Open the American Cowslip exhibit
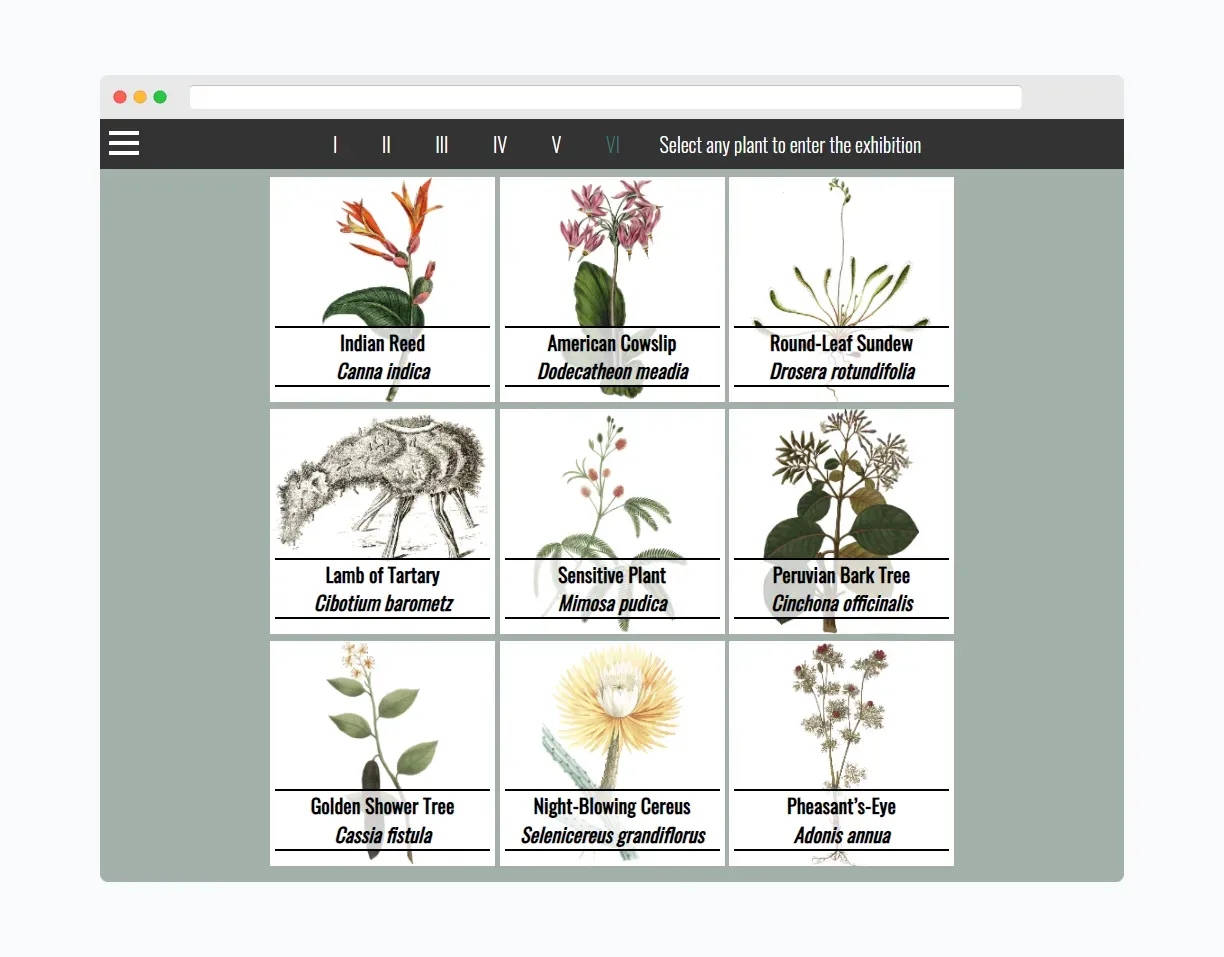 [x=611, y=289]
